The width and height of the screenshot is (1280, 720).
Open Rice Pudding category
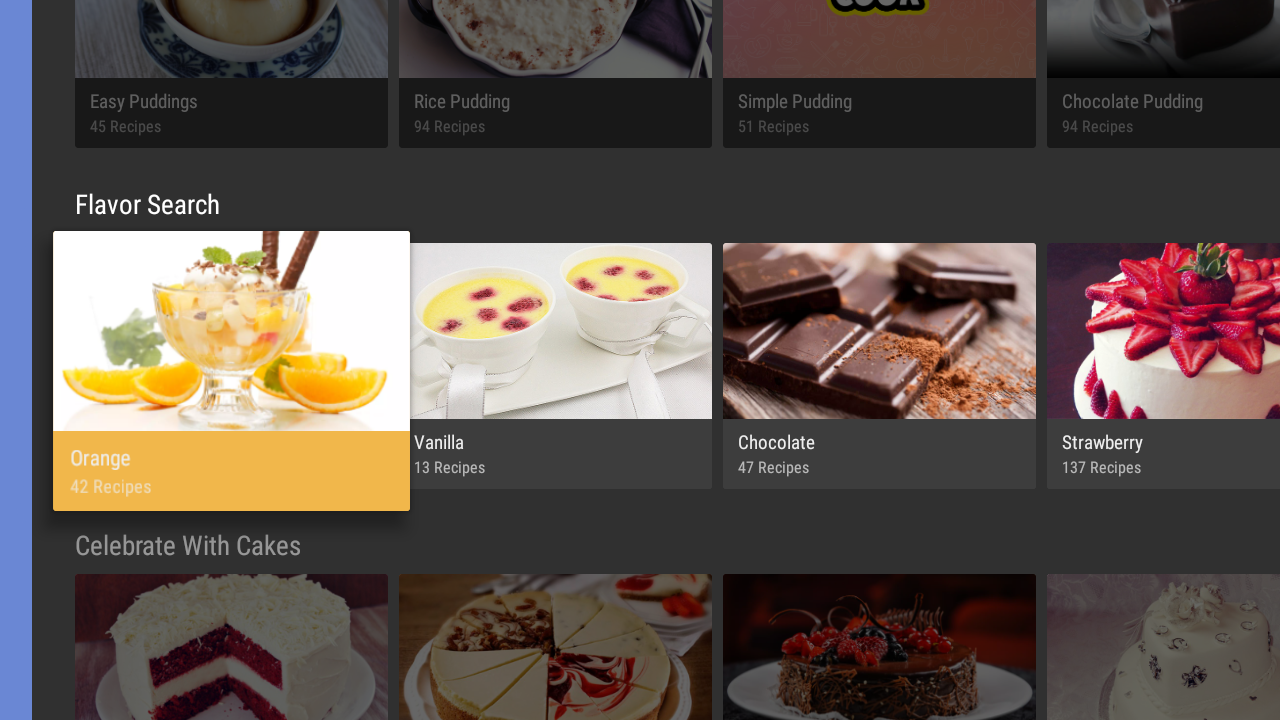pos(555,74)
